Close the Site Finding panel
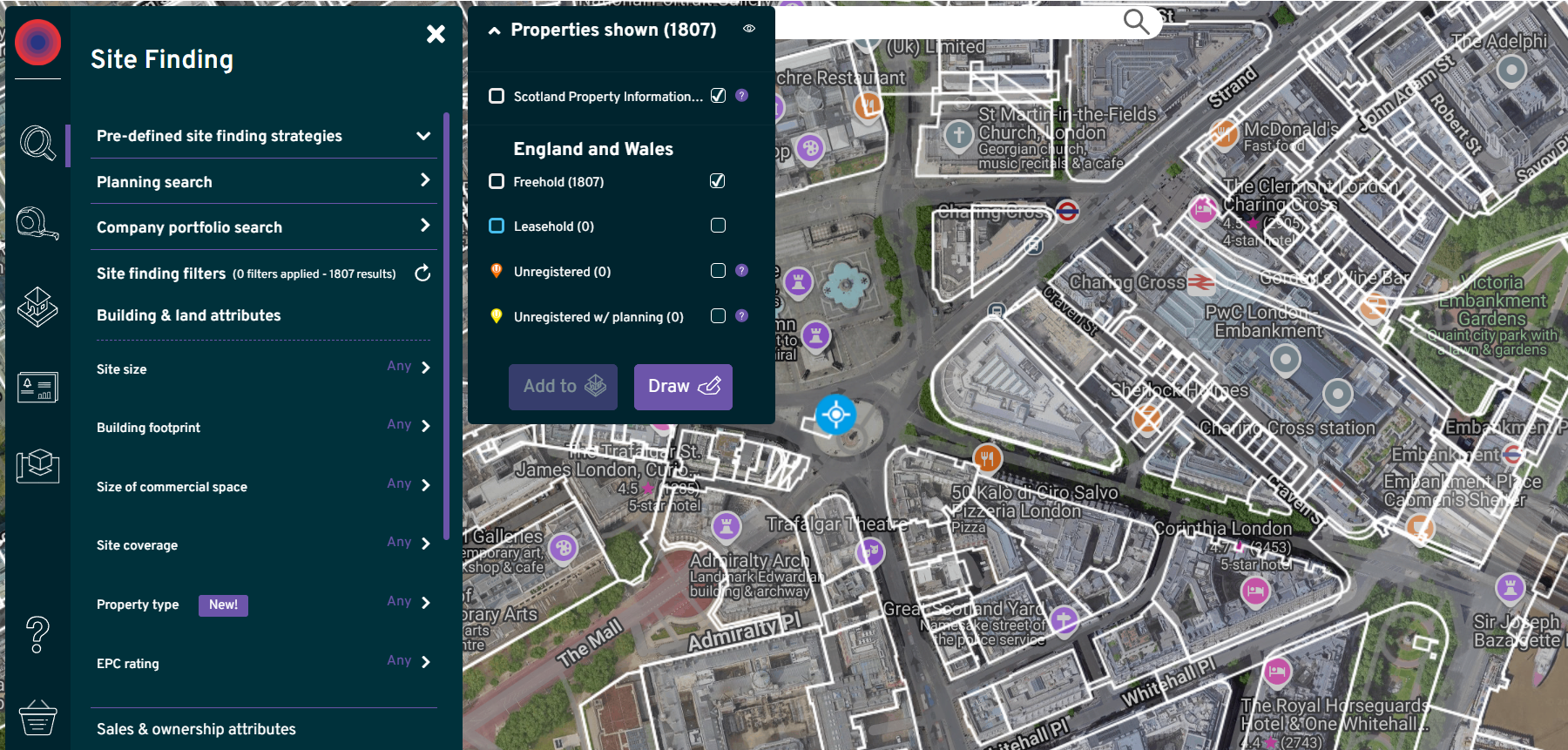Viewport: 1568px width, 750px height. (x=436, y=34)
